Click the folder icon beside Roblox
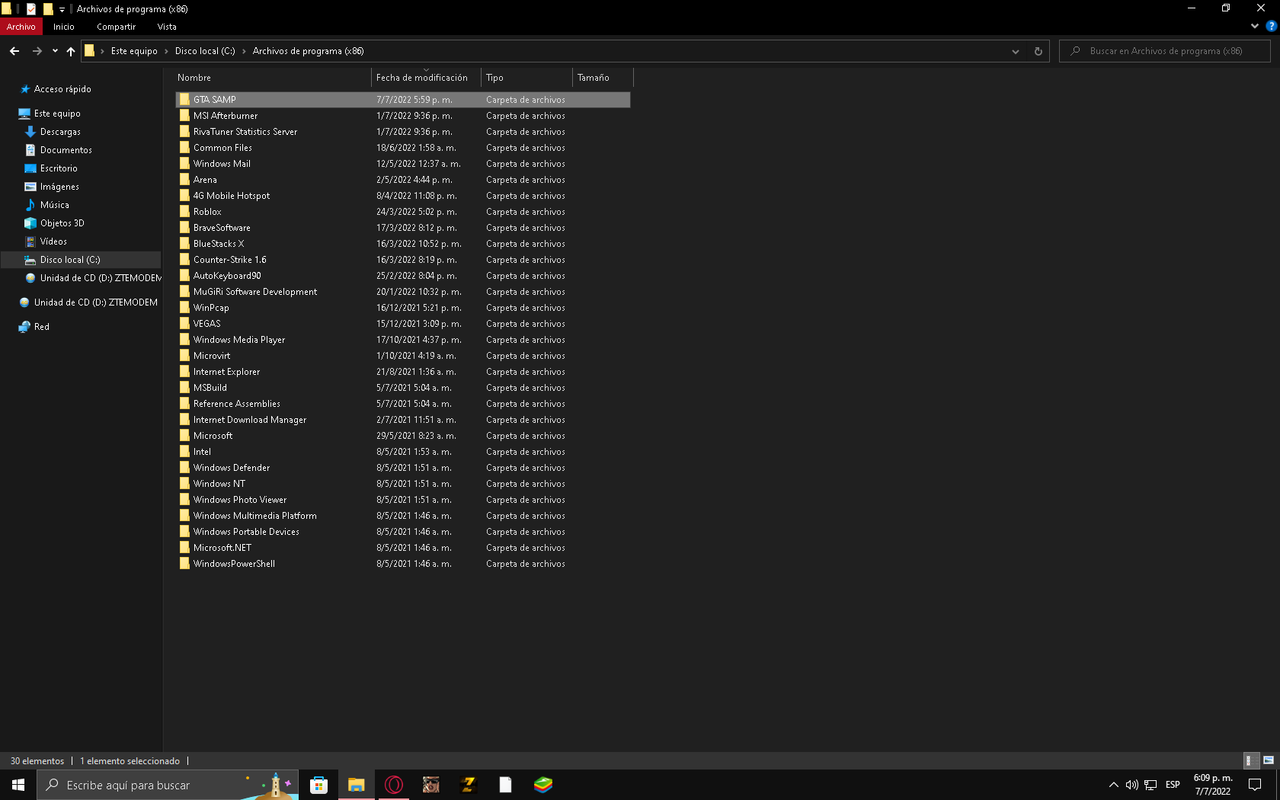The height and width of the screenshot is (800, 1280). coord(184,212)
